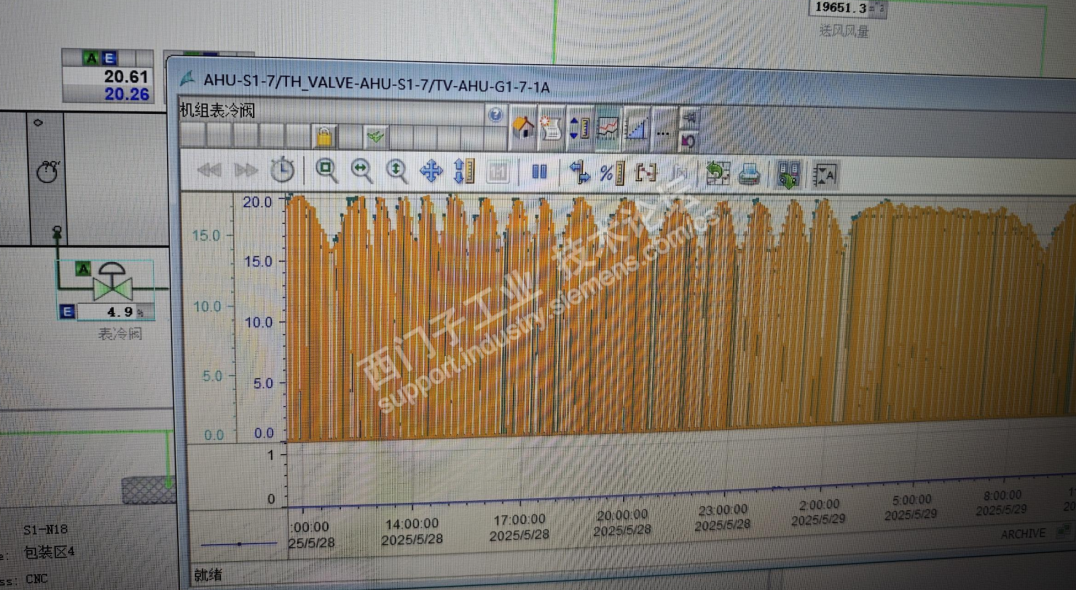Image resolution: width=1076 pixels, height=590 pixels.
Task: Click the 5:00:00 2025/5/29 time label
Action: click(911, 508)
